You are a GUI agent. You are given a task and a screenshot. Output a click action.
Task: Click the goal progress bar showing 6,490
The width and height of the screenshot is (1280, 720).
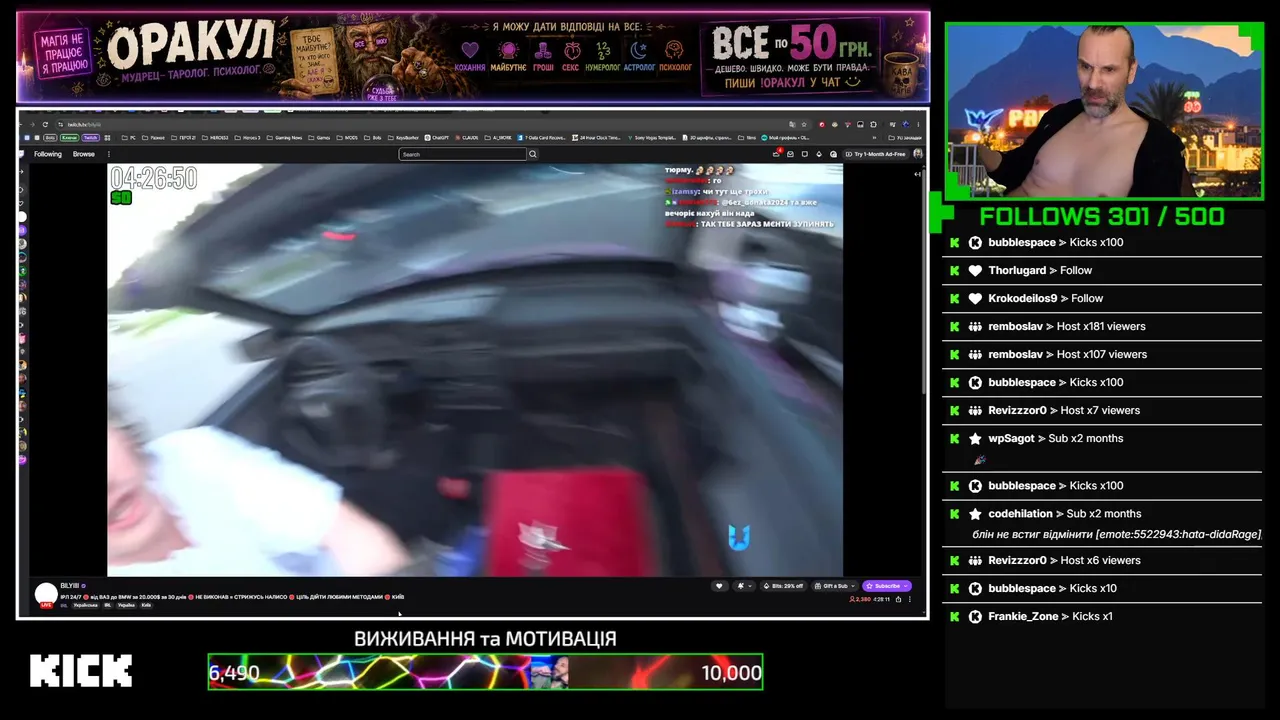[x=485, y=672]
